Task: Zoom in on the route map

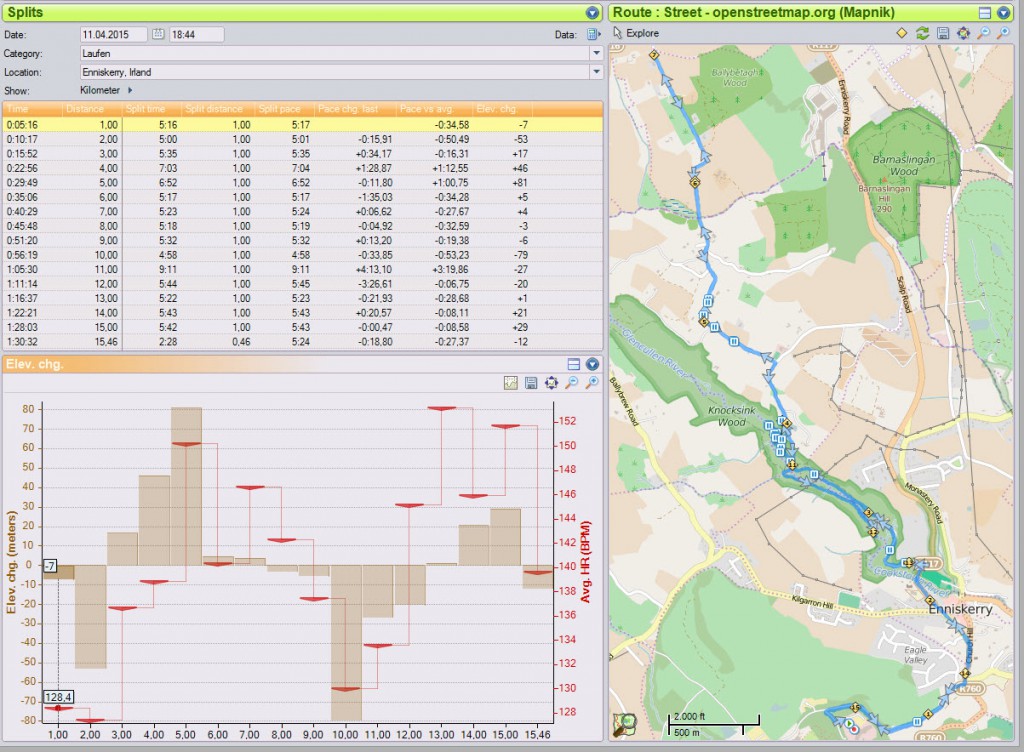Action: click(x=1003, y=33)
